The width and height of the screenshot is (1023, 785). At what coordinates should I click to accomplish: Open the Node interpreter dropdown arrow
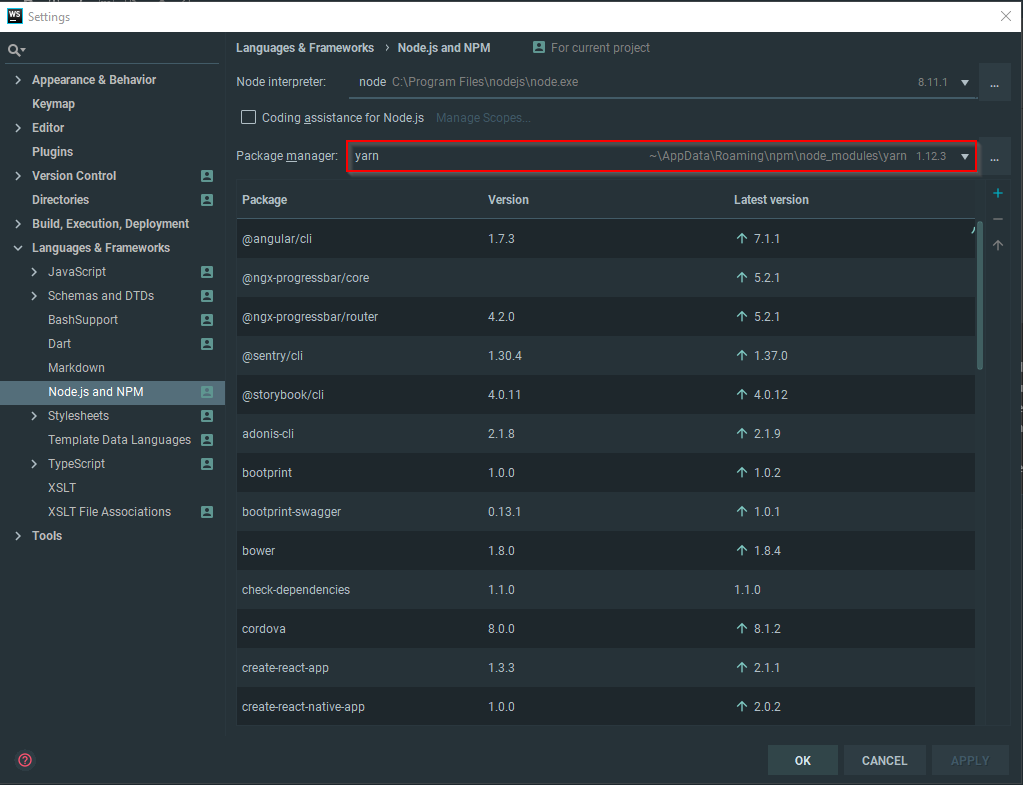point(964,82)
